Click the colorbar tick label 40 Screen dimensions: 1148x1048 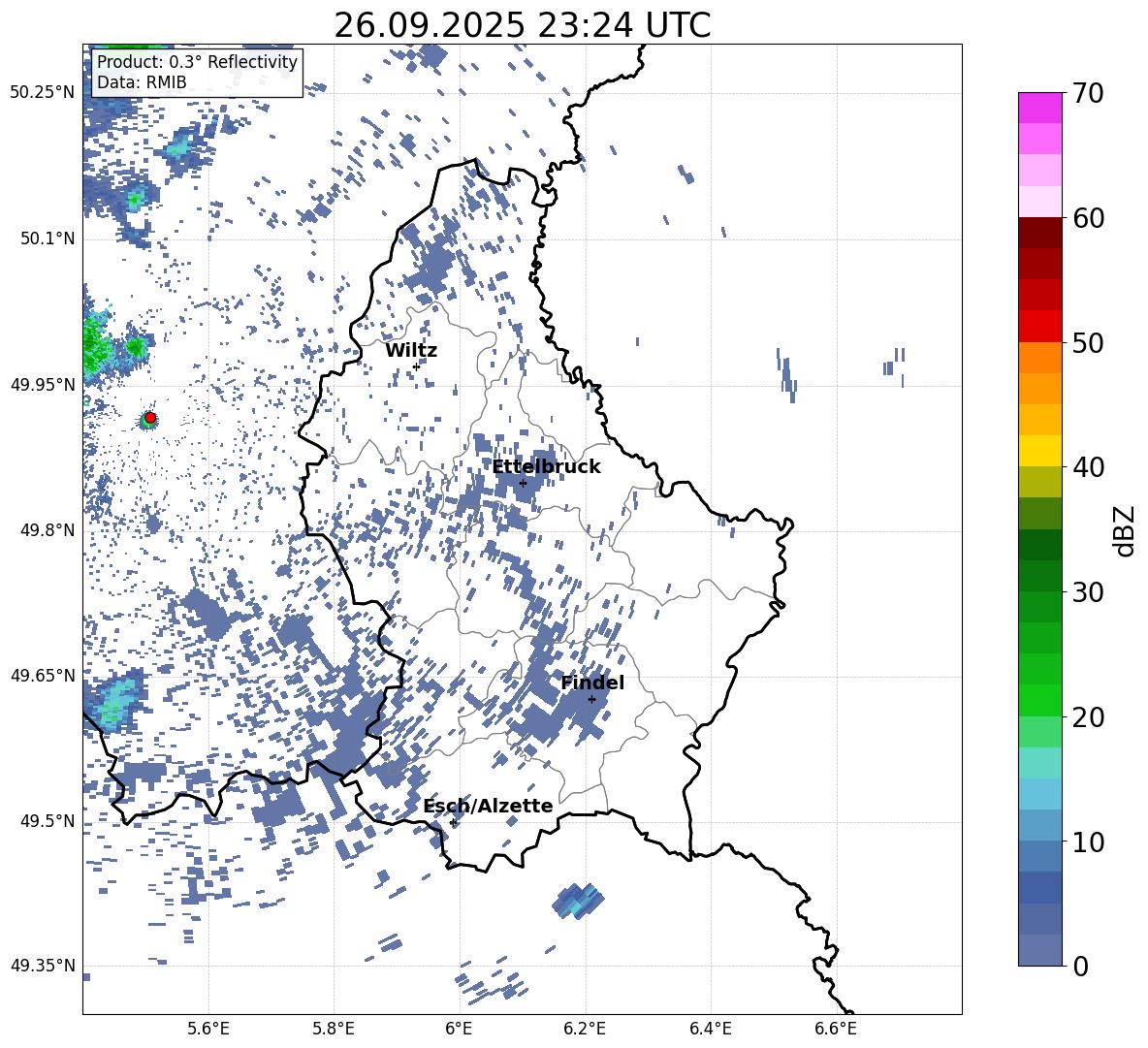click(1088, 467)
